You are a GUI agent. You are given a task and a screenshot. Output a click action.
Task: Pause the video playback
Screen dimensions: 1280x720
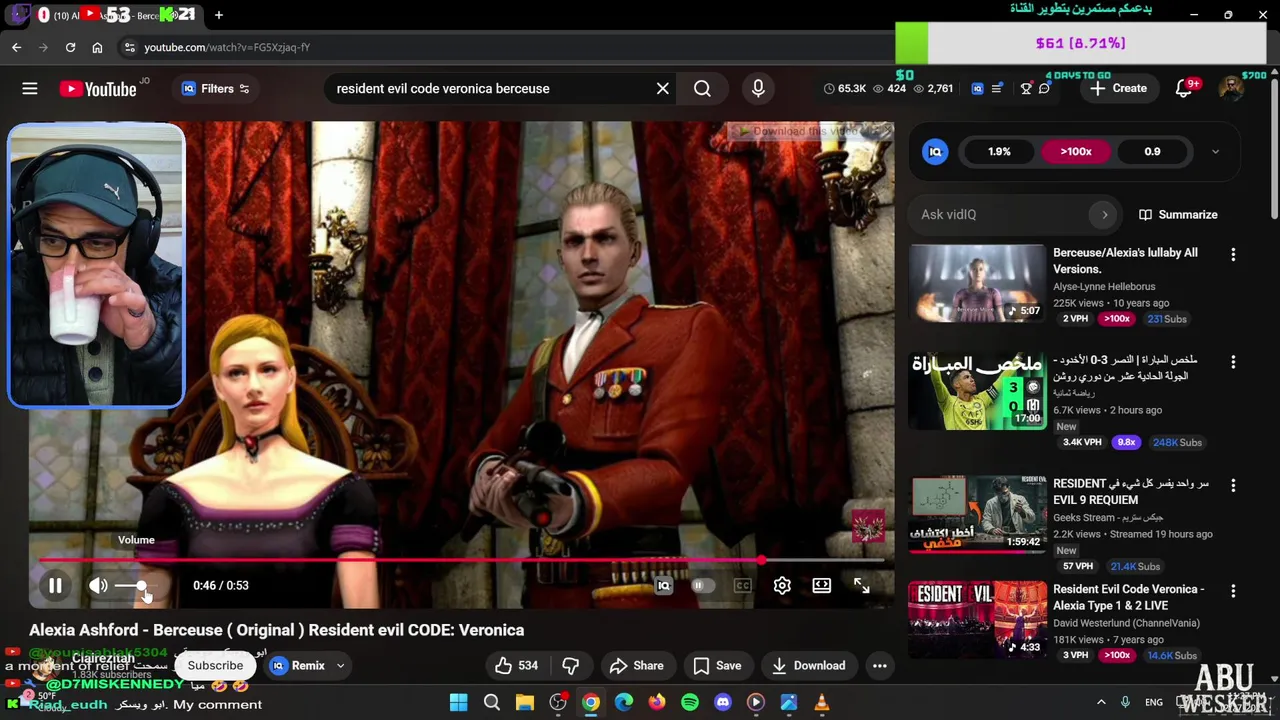tap(55, 586)
